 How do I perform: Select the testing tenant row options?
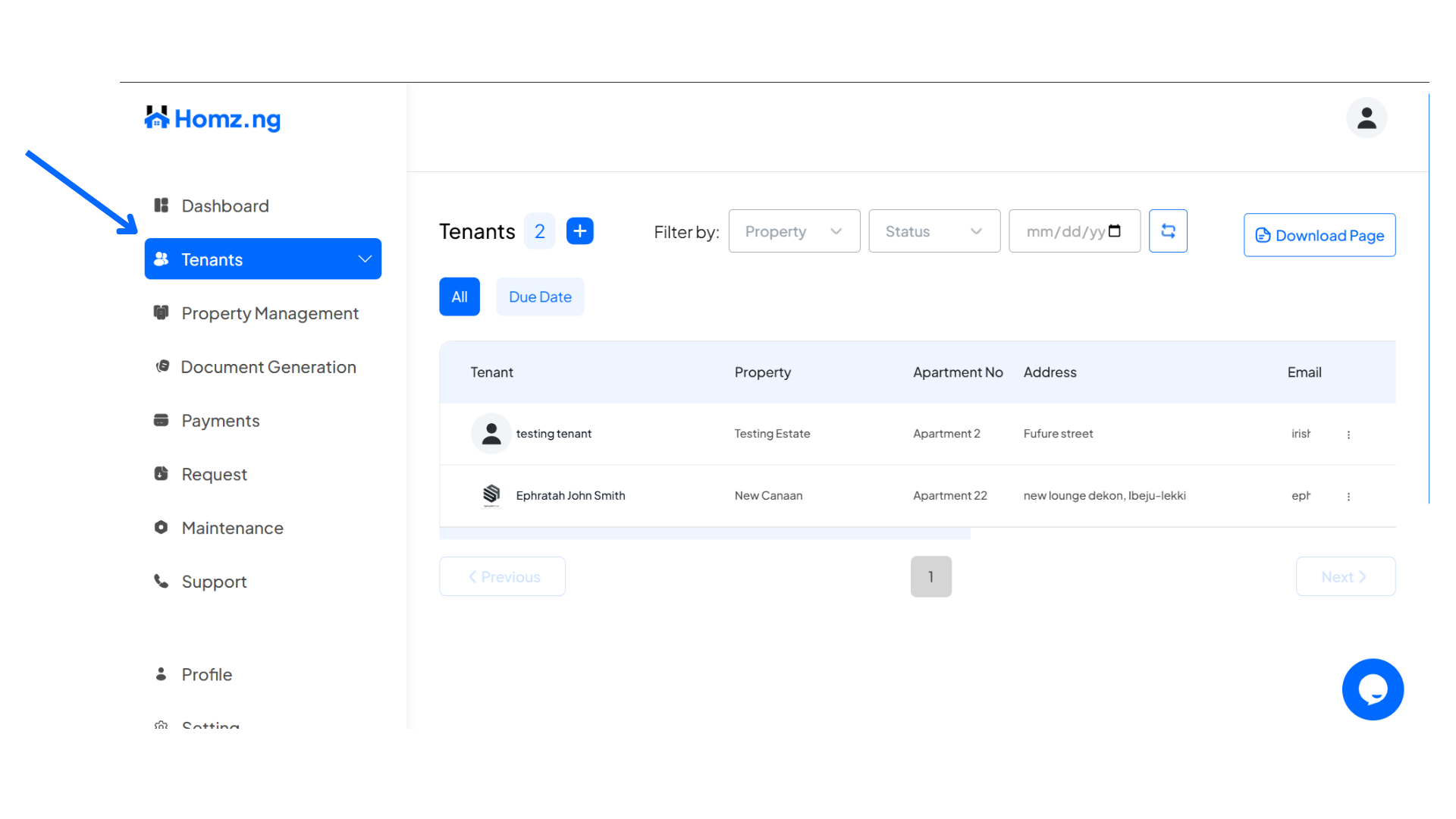point(1349,434)
